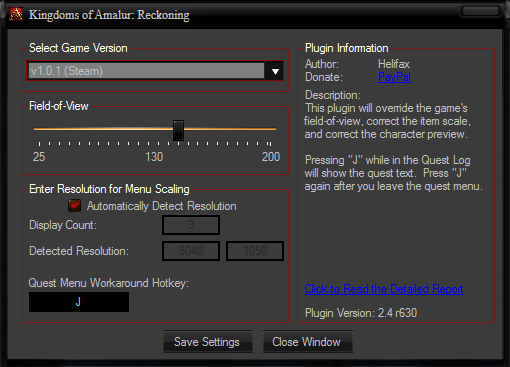This screenshot has height=367, width=510.
Task: Click the Donate: label
Action: tap(324, 77)
